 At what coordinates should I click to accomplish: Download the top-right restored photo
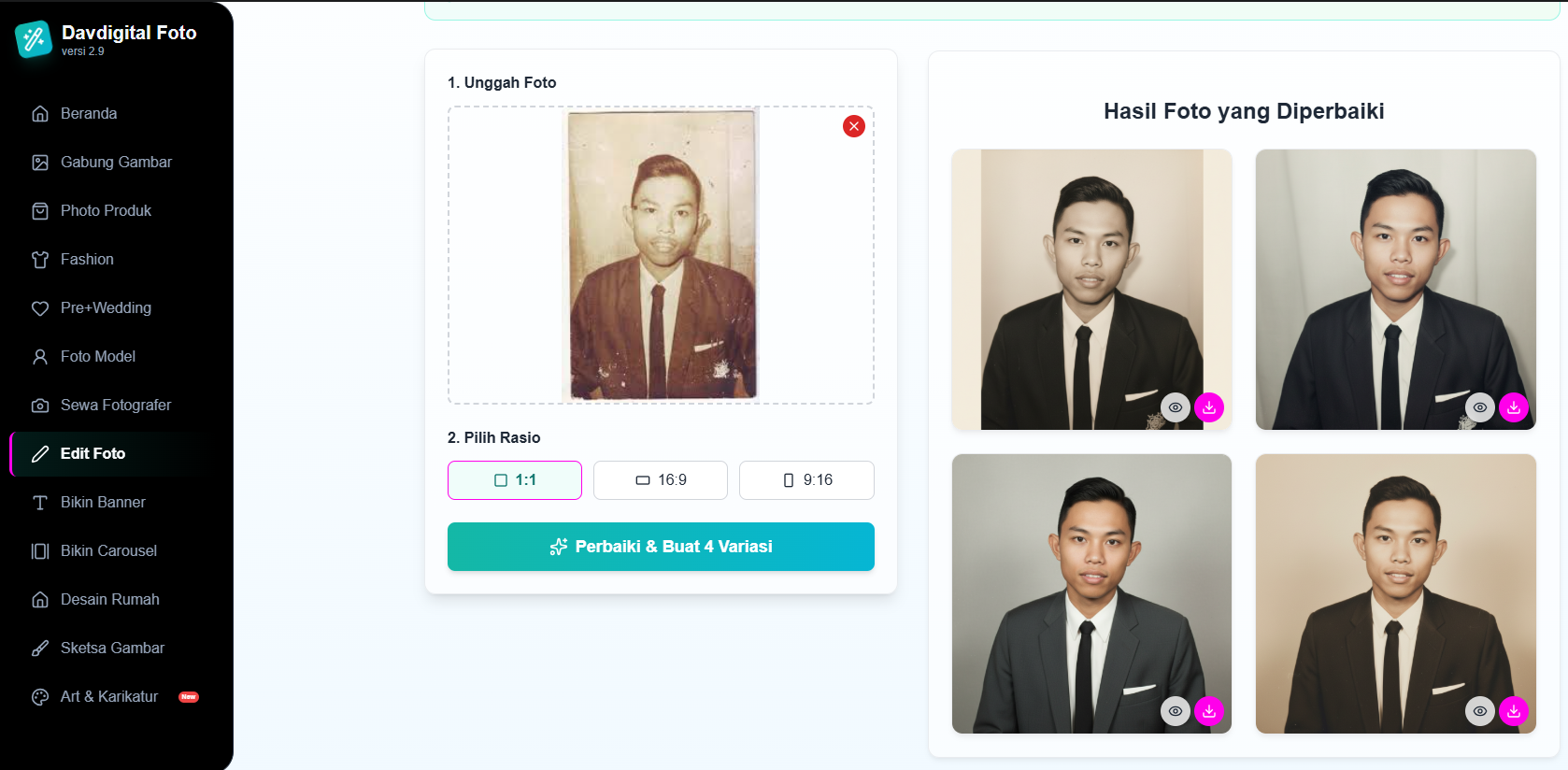click(1514, 407)
